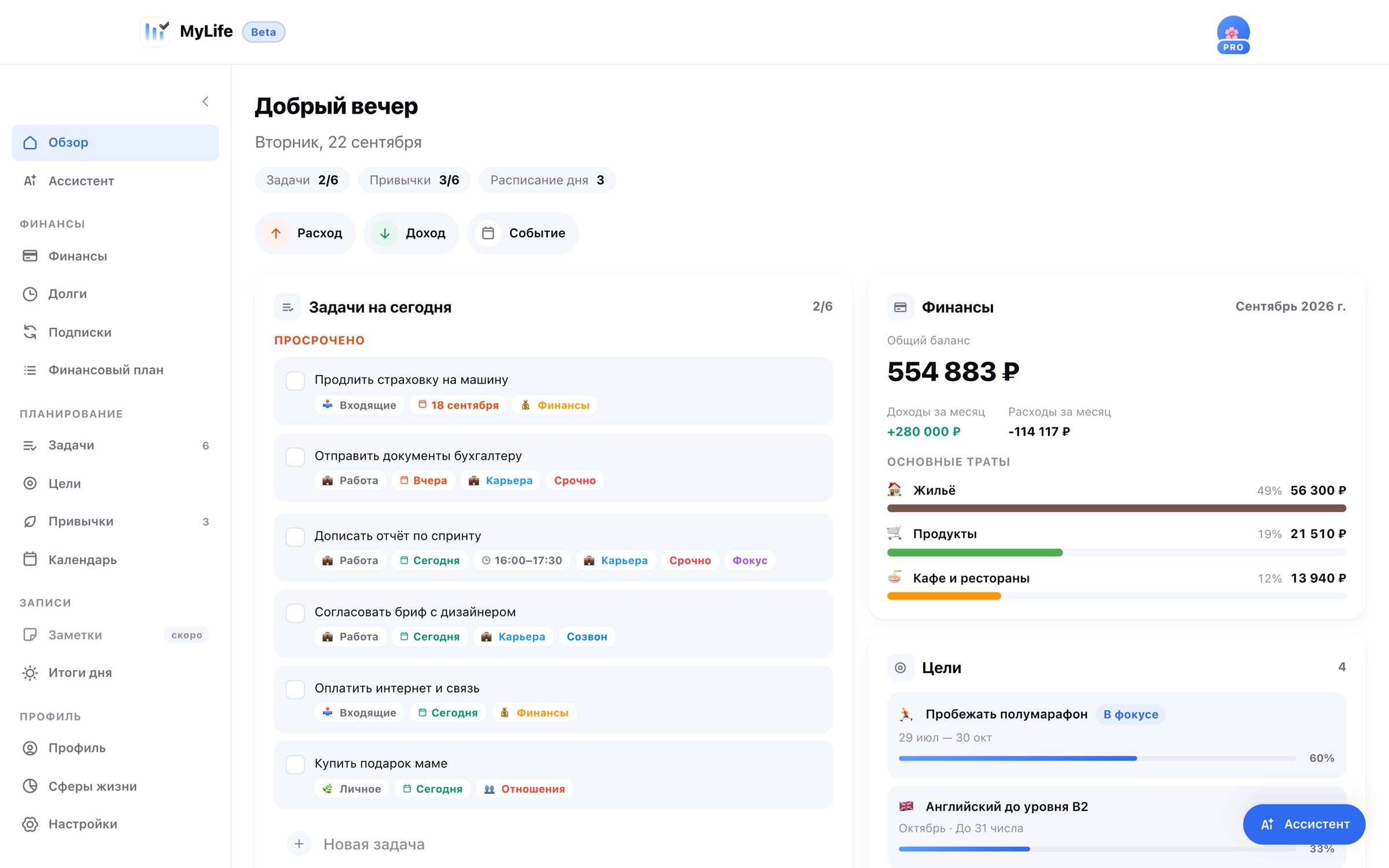
Task: Click the Привычки 3/6 summary chip
Action: [x=414, y=180]
